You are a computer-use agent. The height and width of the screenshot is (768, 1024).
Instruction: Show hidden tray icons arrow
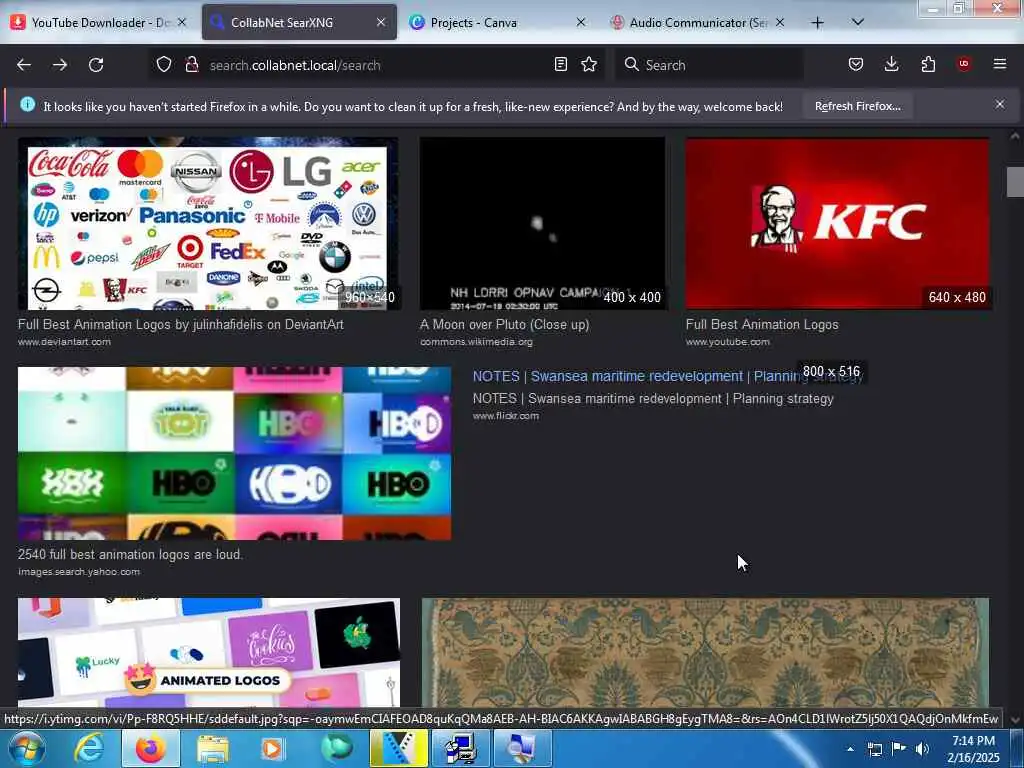pyautogui.click(x=850, y=748)
